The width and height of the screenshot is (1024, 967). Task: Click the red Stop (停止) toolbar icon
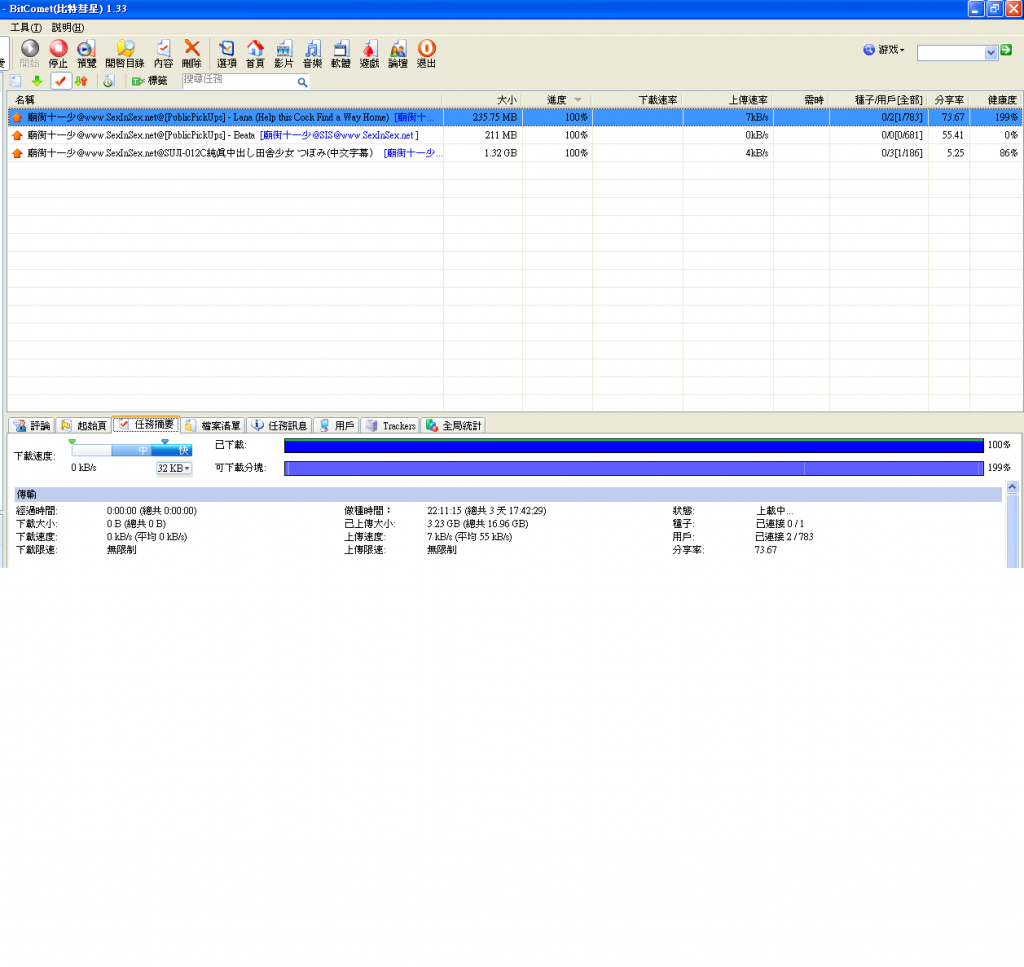click(58, 48)
